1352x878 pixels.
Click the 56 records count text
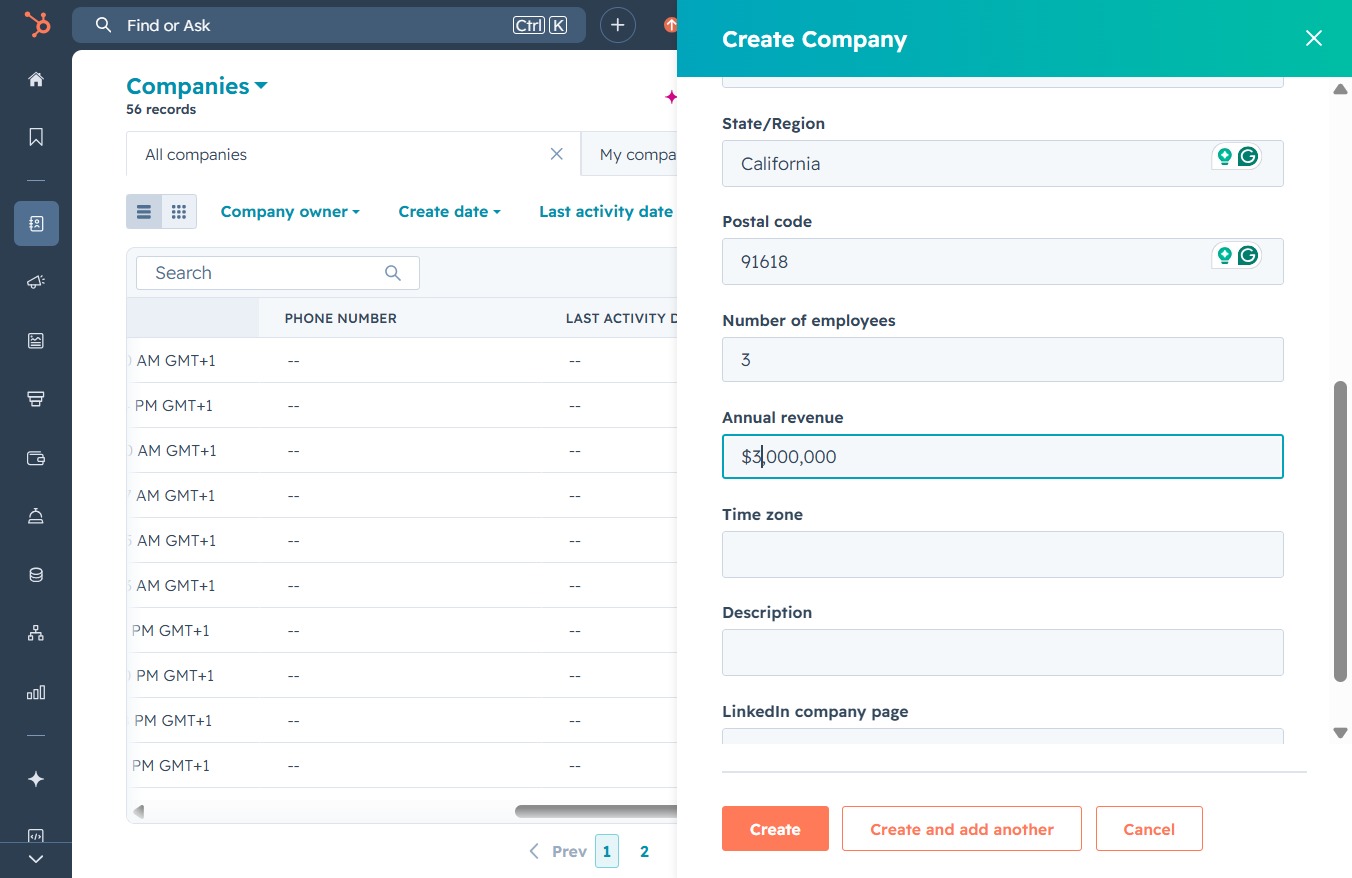pos(161,110)
